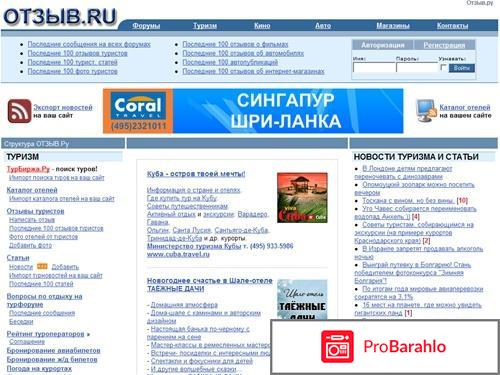Open the Авто menu item
The height and width of the screenshot is (375, 500).
pos(323,26)
